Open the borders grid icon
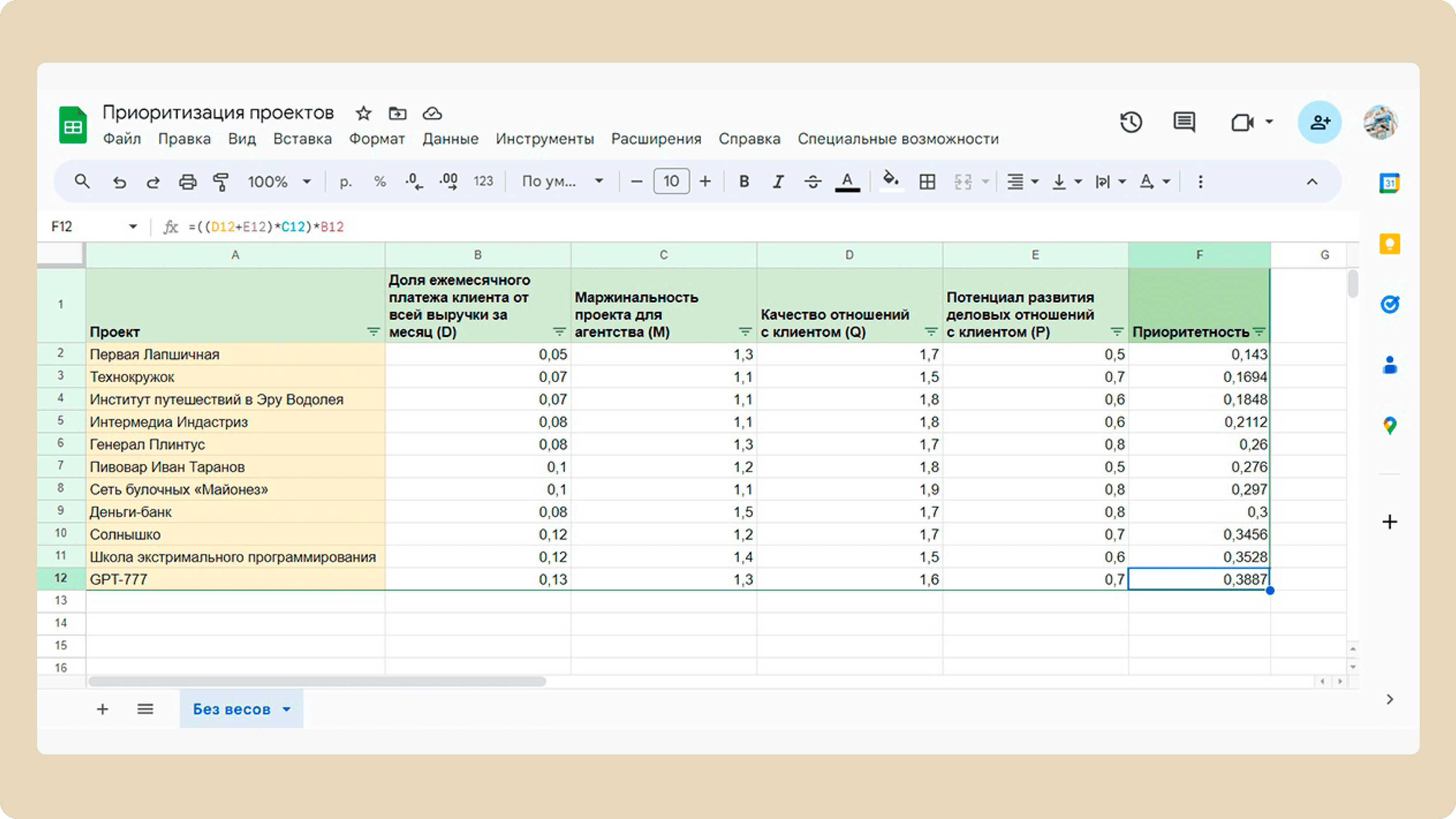 (927, 182)
